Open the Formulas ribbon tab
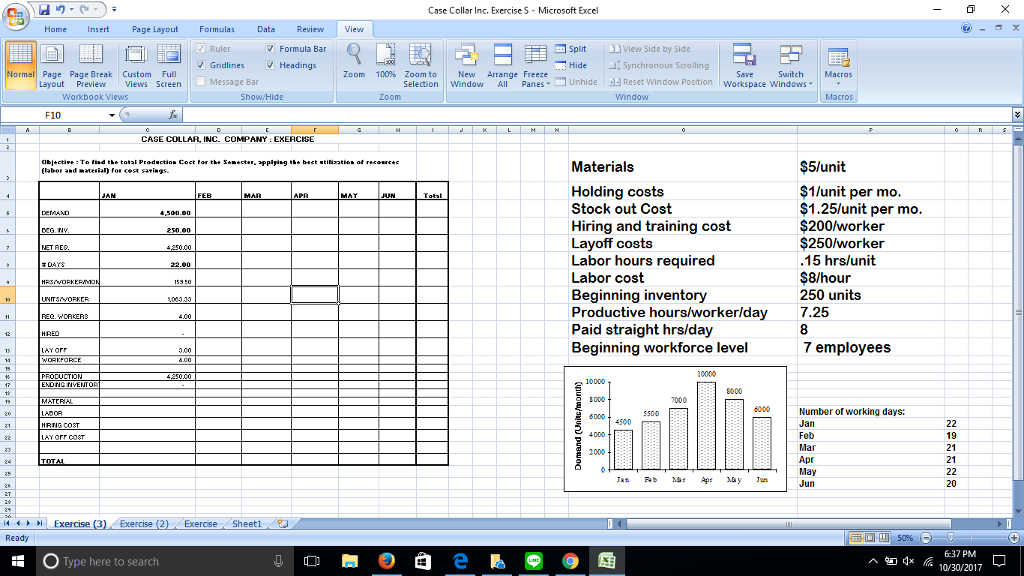The width and height of the screenshot is (1024, 576). [217, 30]
